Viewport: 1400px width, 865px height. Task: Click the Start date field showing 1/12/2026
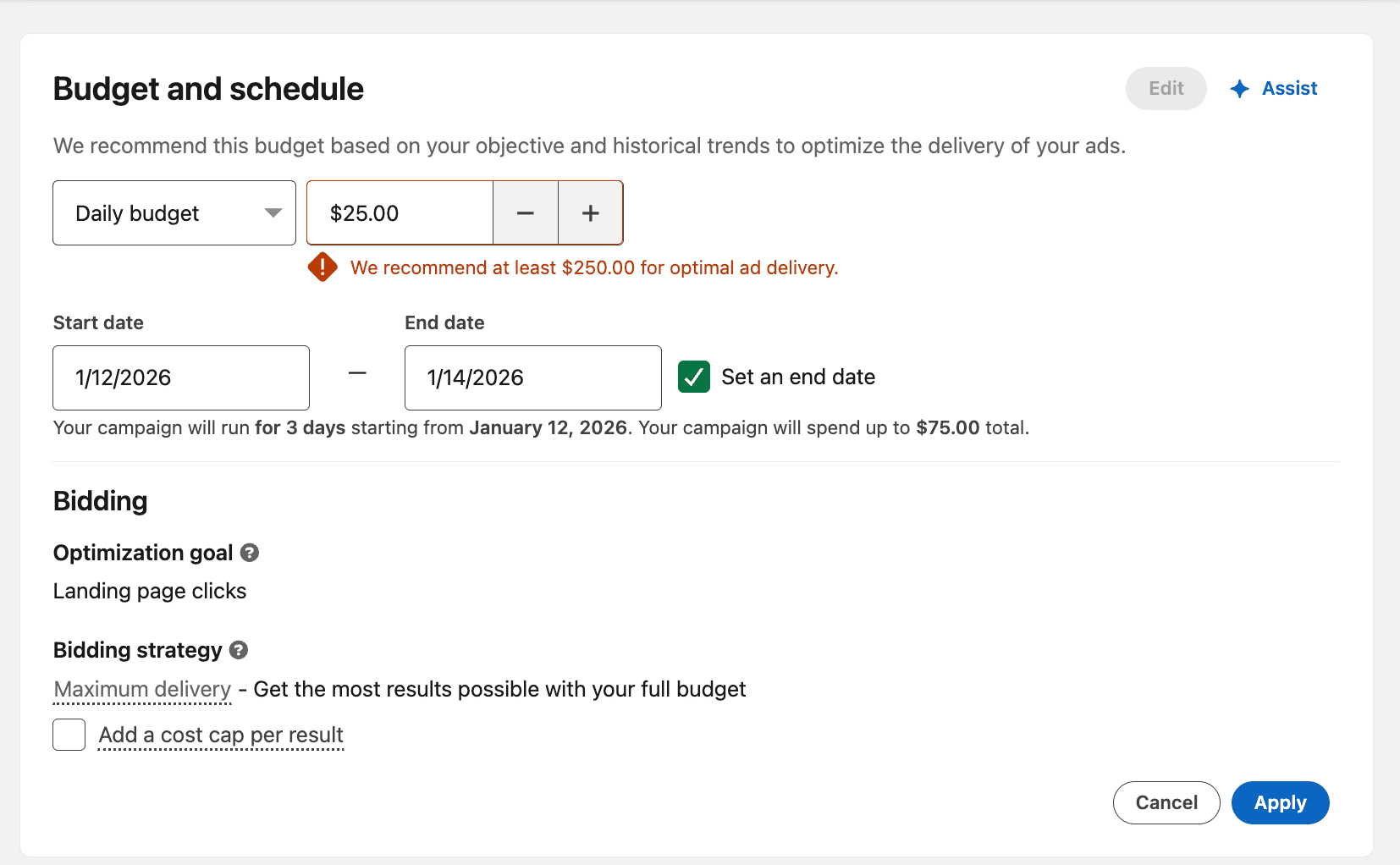180,377
